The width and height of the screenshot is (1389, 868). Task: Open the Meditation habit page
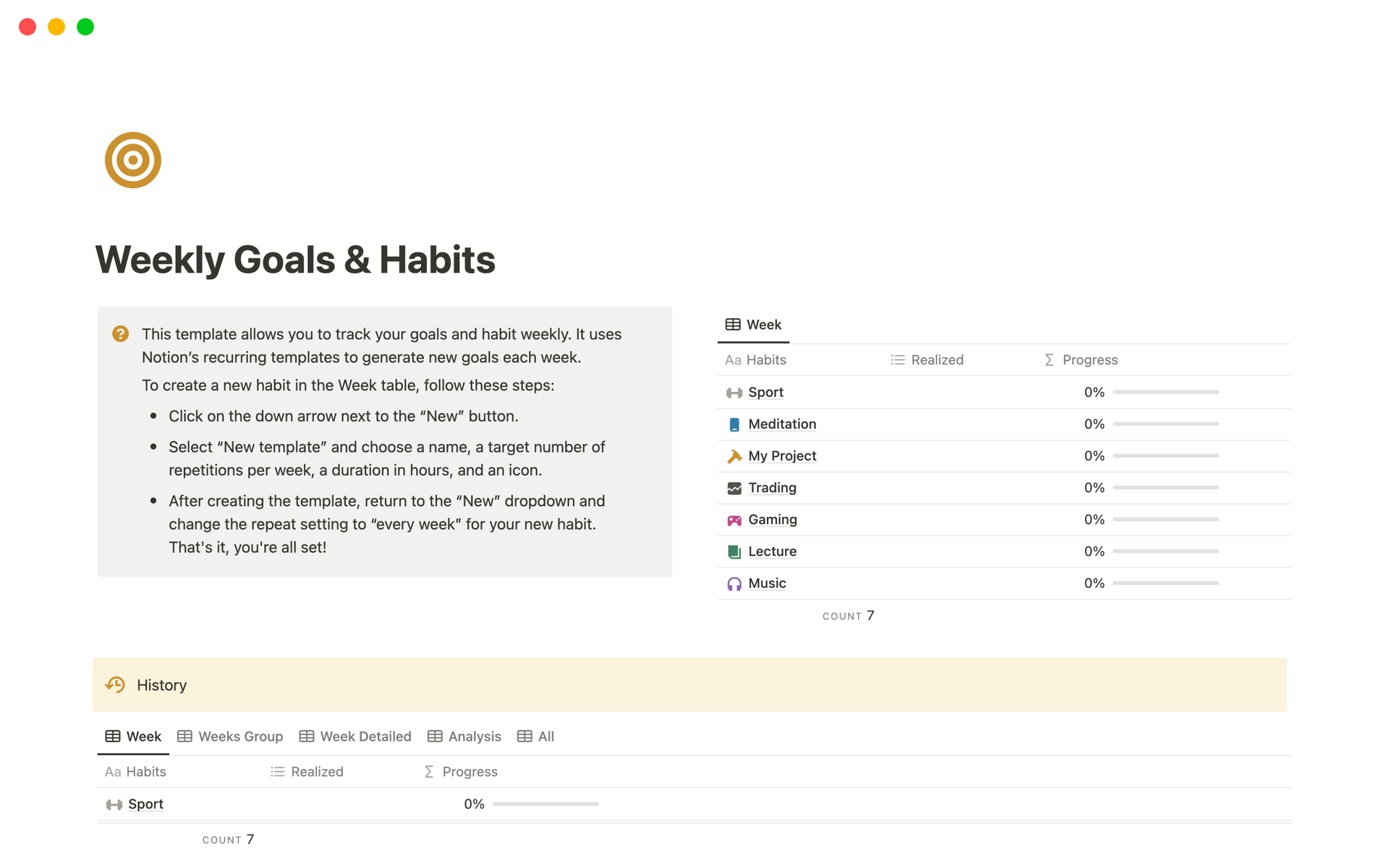pyautogui.click(x=782, y=424)
